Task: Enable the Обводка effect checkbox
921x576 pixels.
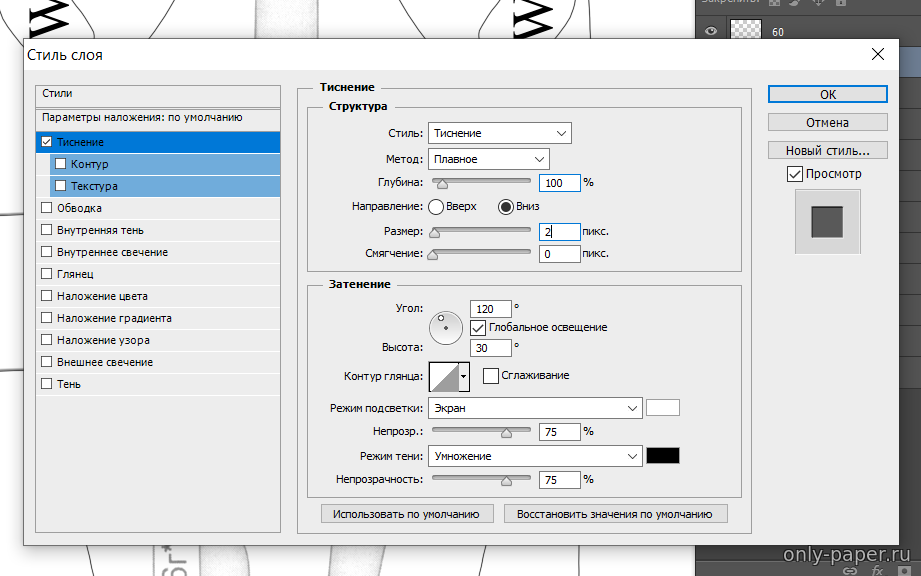Action: [47, 208]
